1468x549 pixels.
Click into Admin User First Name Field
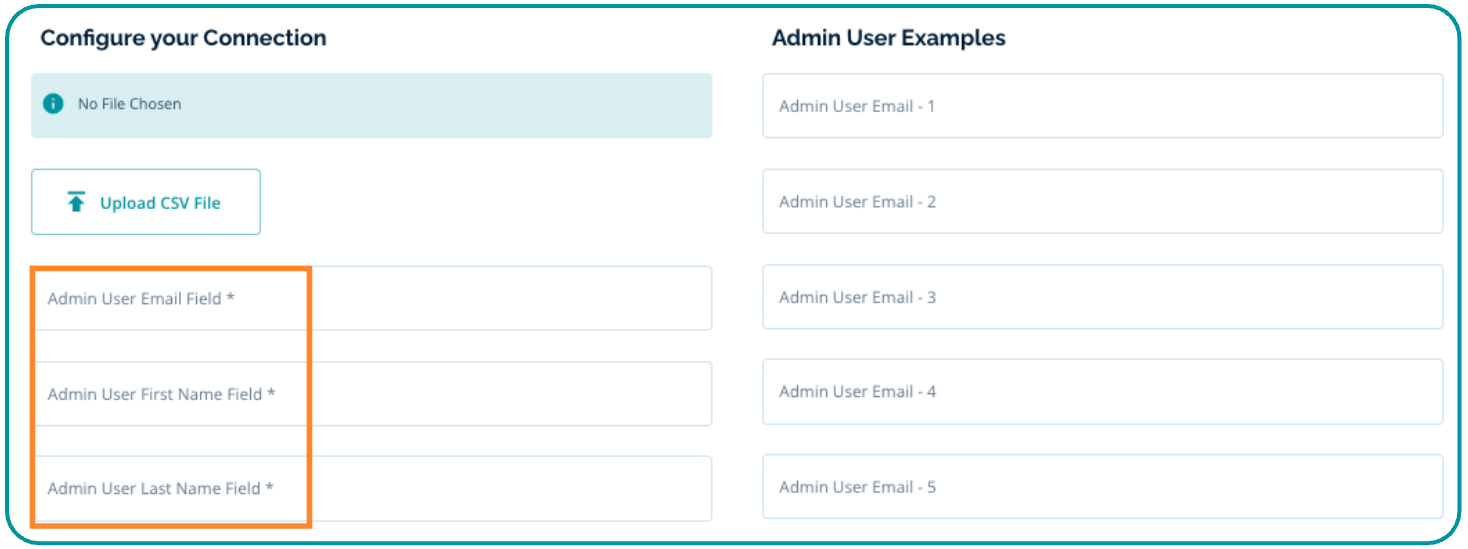pos(371,394)
